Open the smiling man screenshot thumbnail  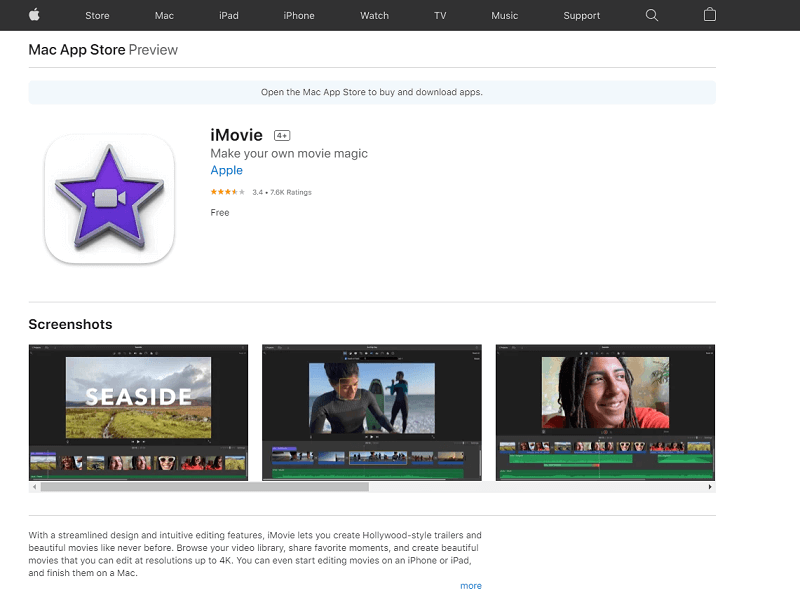click(x=605, y=413)
